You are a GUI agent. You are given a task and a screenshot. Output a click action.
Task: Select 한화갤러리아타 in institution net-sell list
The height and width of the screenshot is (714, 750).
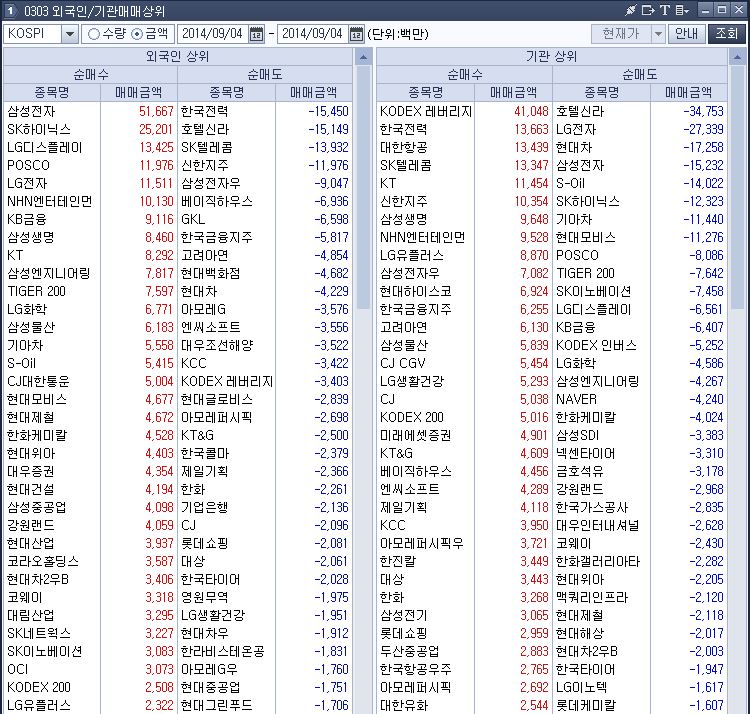598,561
